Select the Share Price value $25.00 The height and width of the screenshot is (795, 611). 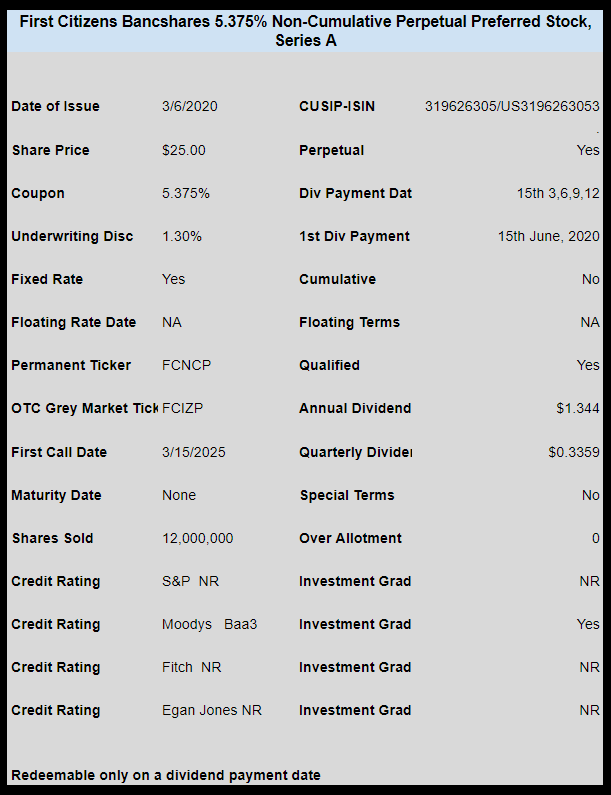(184, 151)
